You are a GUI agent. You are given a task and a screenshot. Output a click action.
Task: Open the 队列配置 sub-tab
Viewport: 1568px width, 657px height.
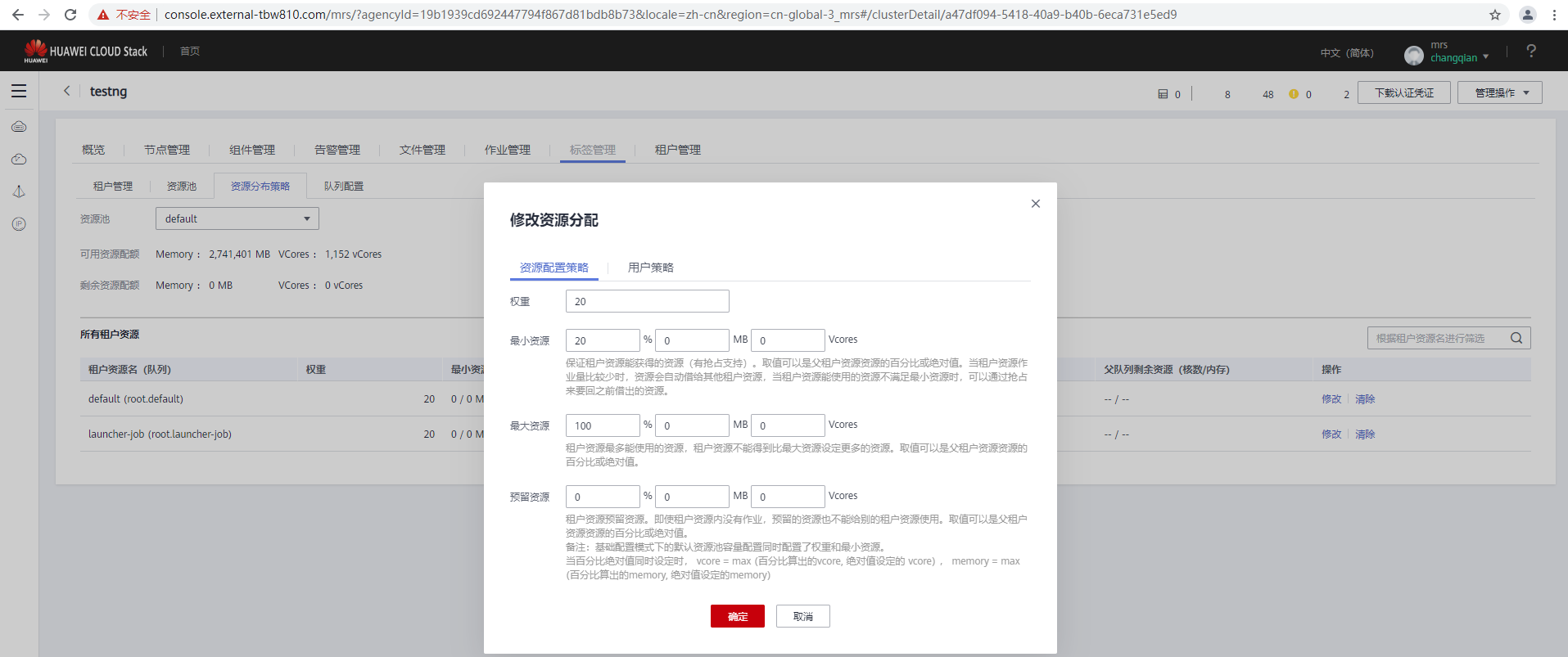(344, 187)
